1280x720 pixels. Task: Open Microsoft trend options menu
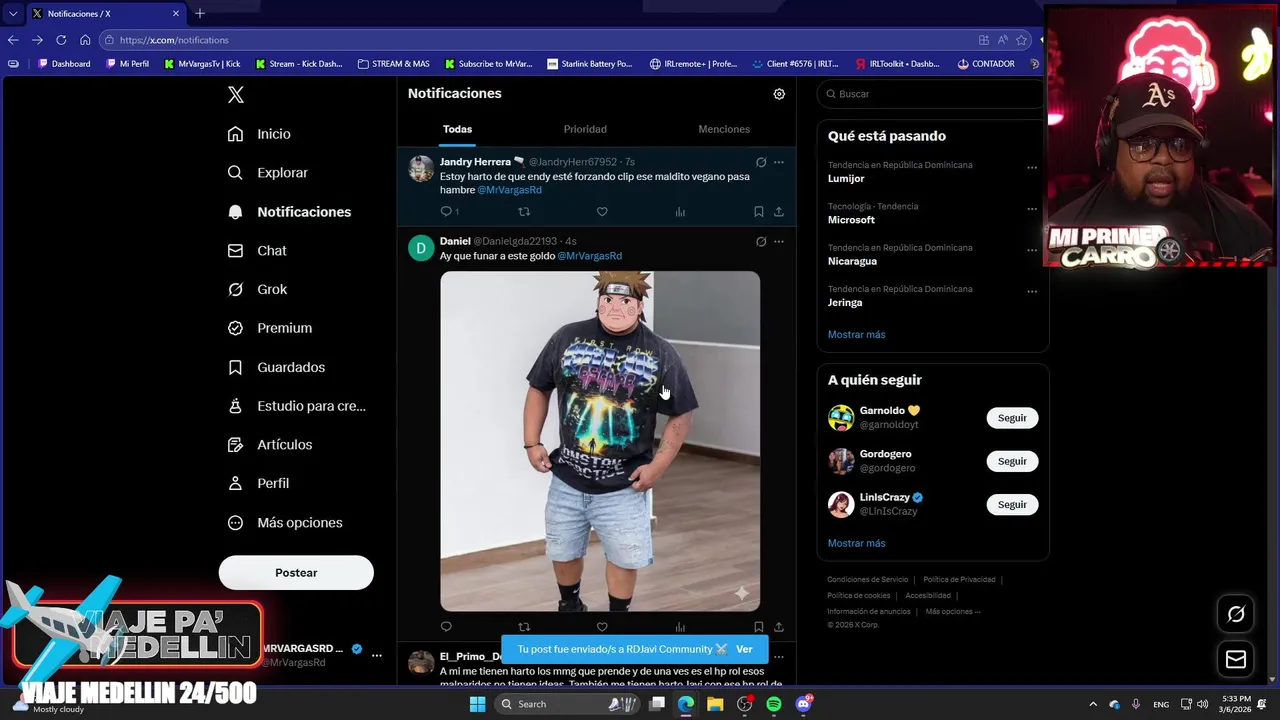[x=1032, y=209]
